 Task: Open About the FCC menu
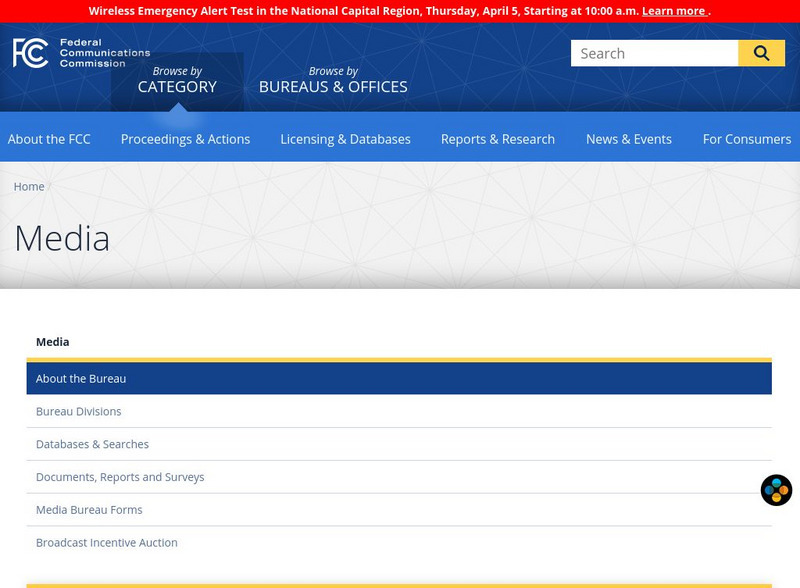(x=49, y=139)
